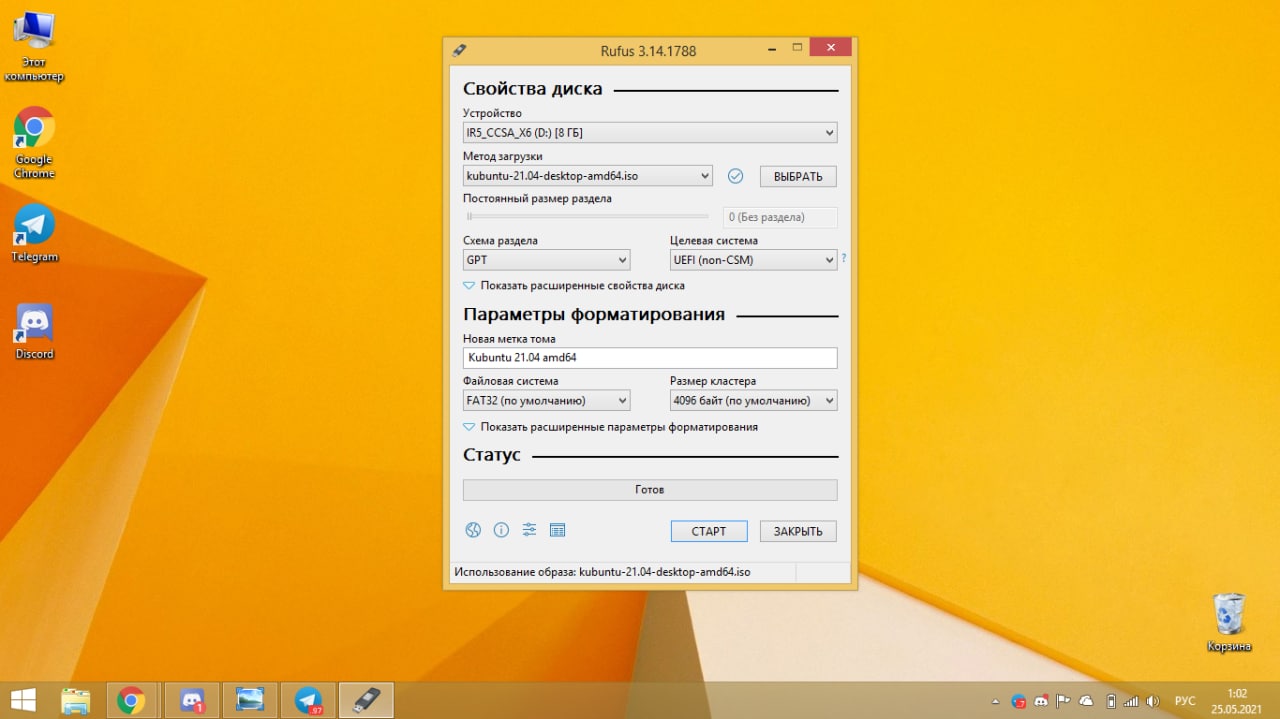The image size is (1280, 719).
Task: Click the 'Свойства диска' heading
Action: (533, 89)
